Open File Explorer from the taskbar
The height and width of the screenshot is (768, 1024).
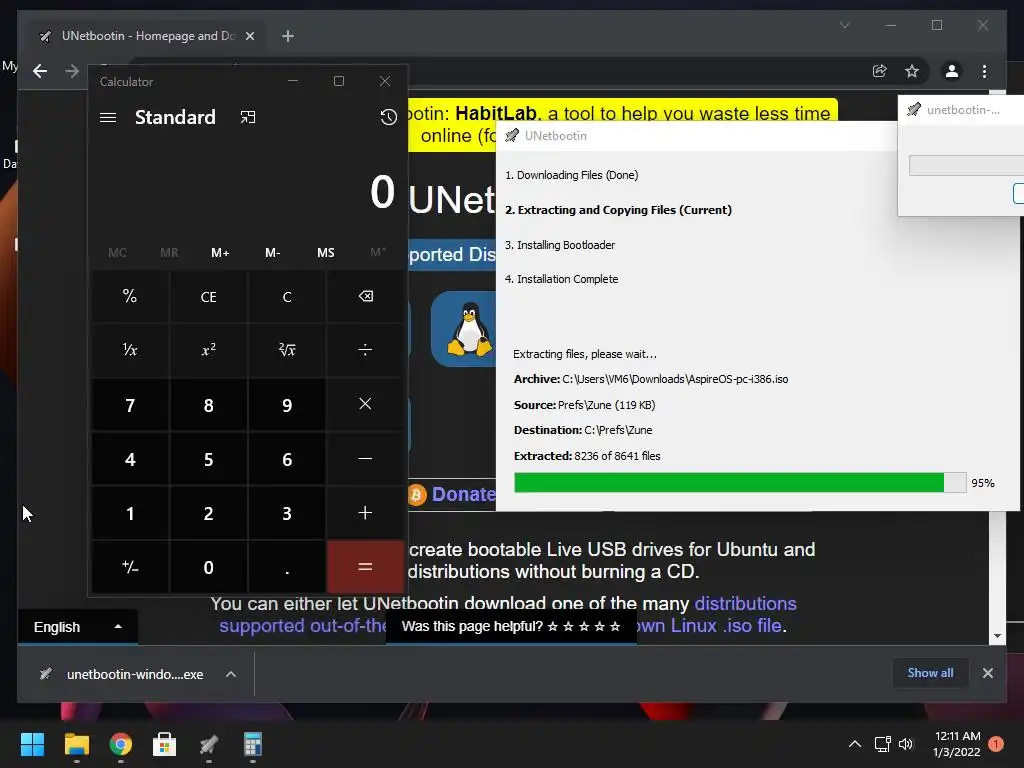click(76, 744)
